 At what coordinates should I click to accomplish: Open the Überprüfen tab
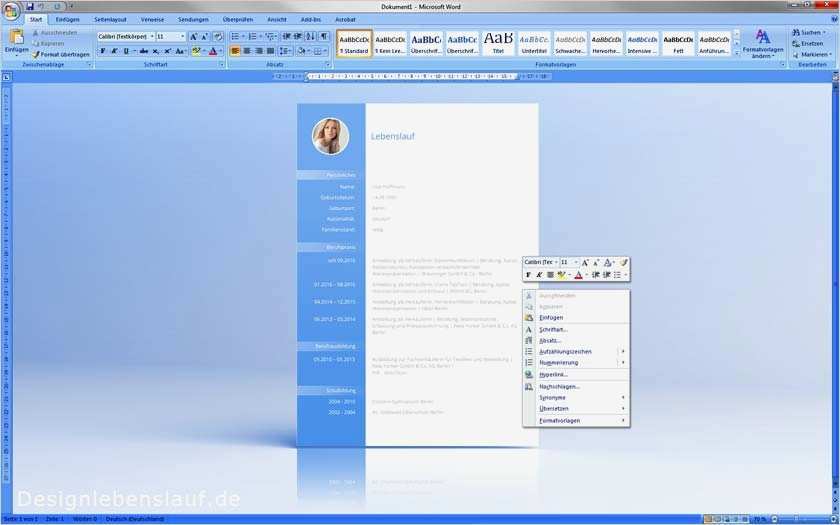point(238,19)
